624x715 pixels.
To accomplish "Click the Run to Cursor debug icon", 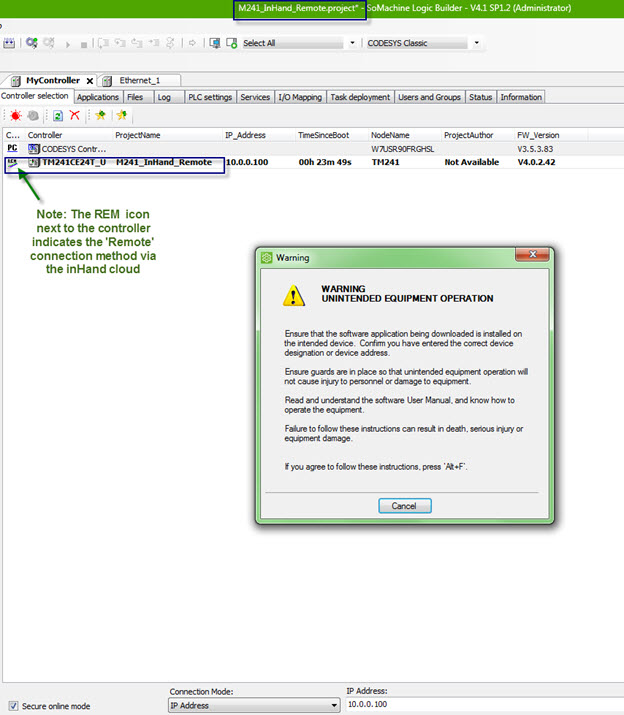I will coord(154,43).
